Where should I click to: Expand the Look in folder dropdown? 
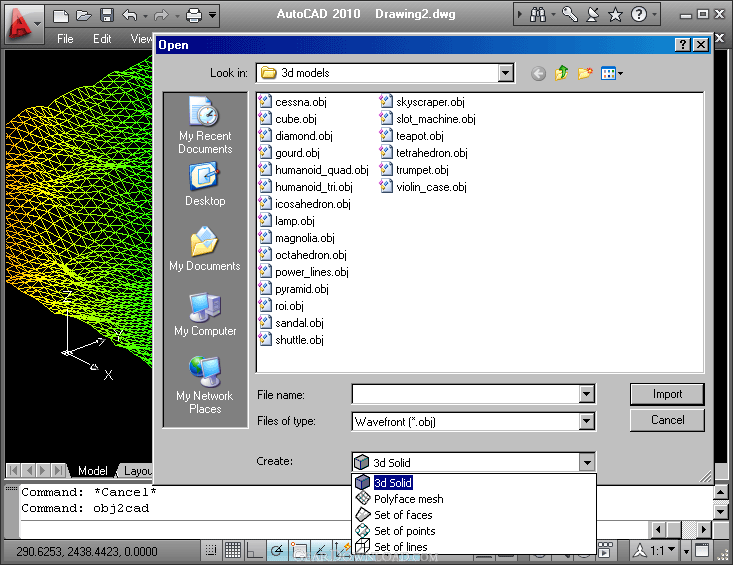click(505, 73)
